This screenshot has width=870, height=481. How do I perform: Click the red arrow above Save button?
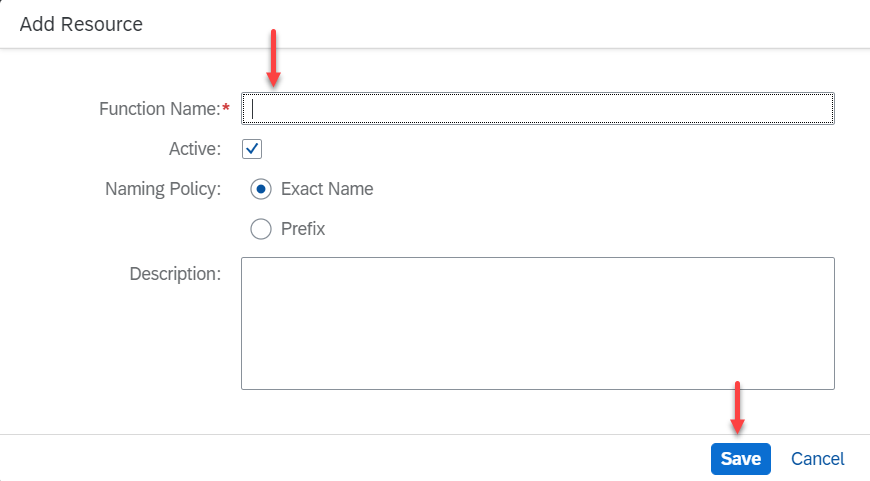[x=737, y=407]
